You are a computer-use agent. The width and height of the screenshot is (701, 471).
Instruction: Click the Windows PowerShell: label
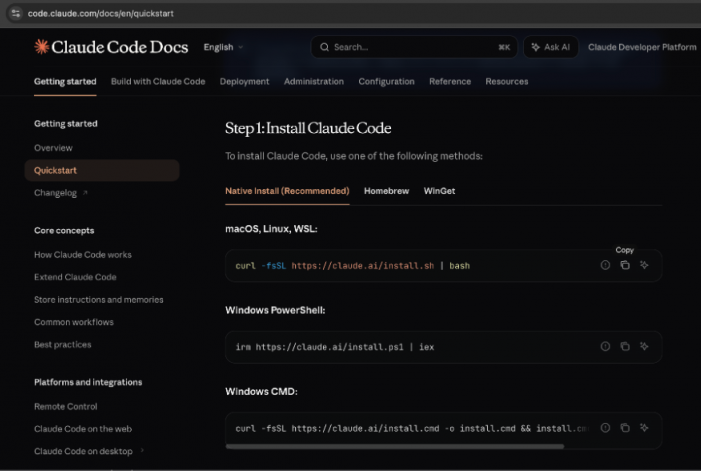pos(275,310)
